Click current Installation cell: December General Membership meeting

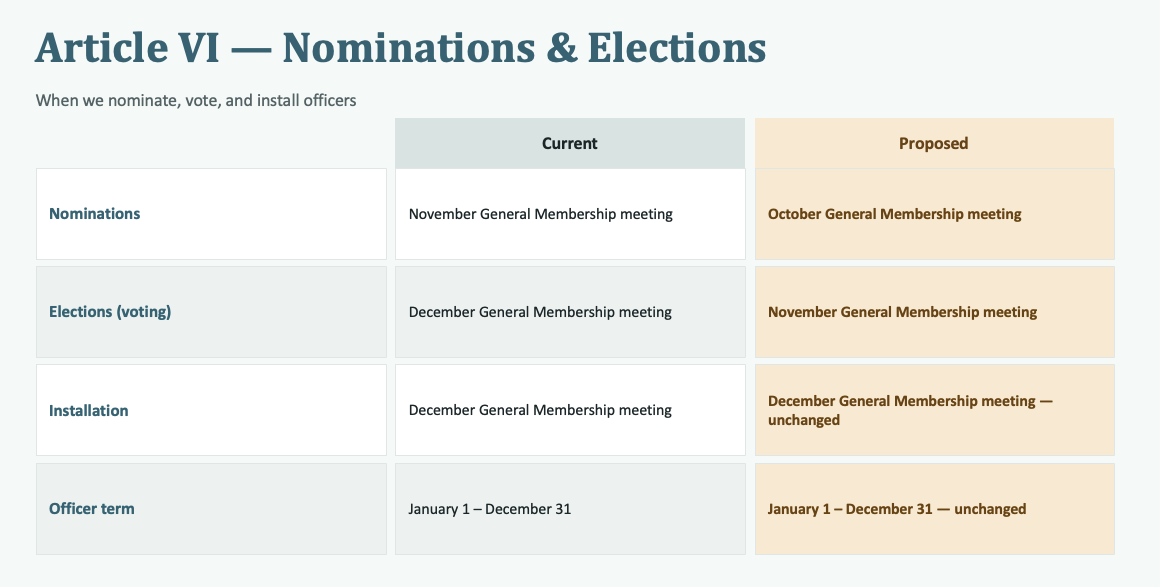(570, 410)
